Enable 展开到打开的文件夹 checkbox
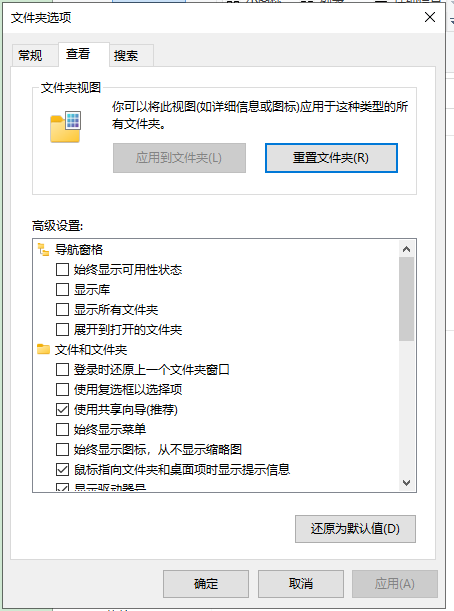Image resolution: width=454 pixels, height=611 pixels. tap(62, 329)
